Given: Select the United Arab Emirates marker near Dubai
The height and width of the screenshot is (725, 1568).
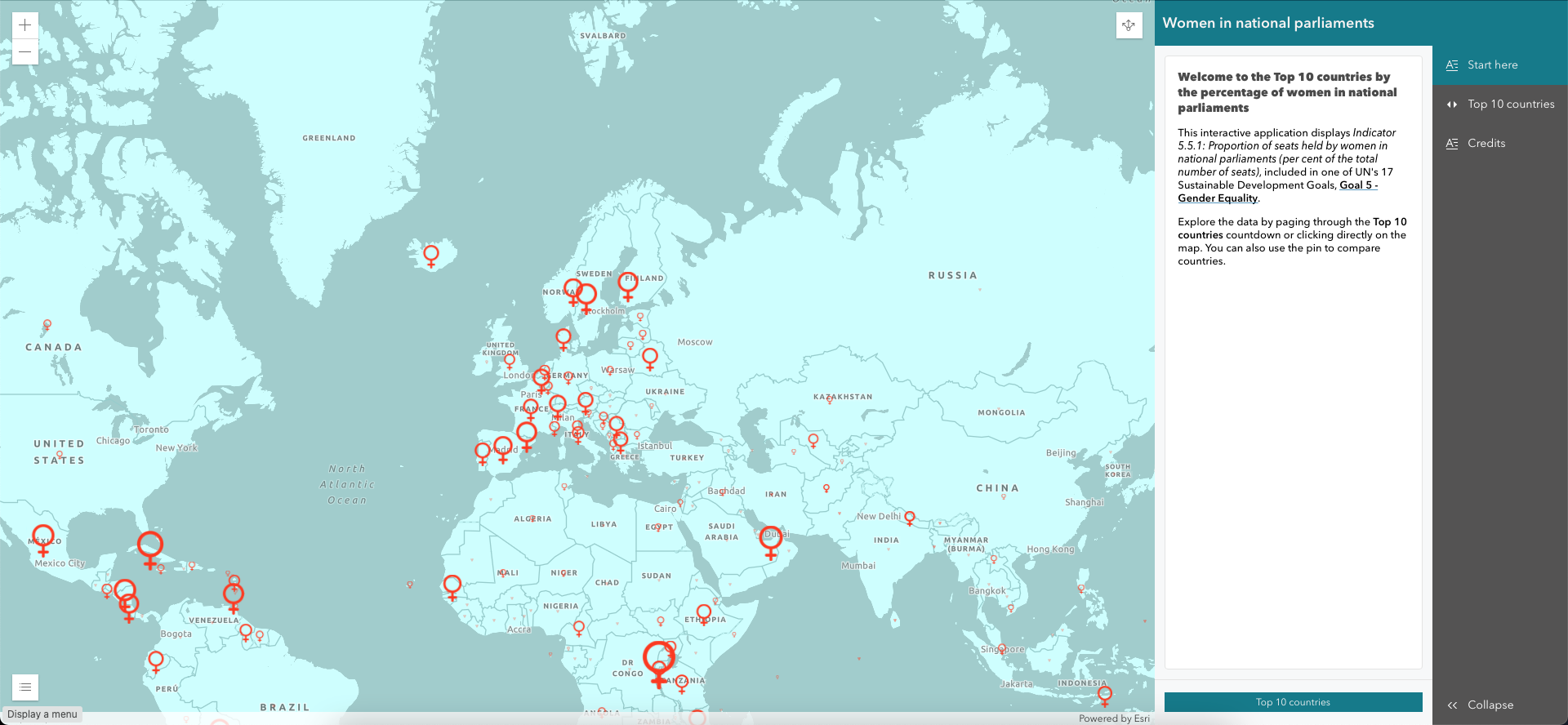Looking at the screenshot, I should [x=771, y=543].
